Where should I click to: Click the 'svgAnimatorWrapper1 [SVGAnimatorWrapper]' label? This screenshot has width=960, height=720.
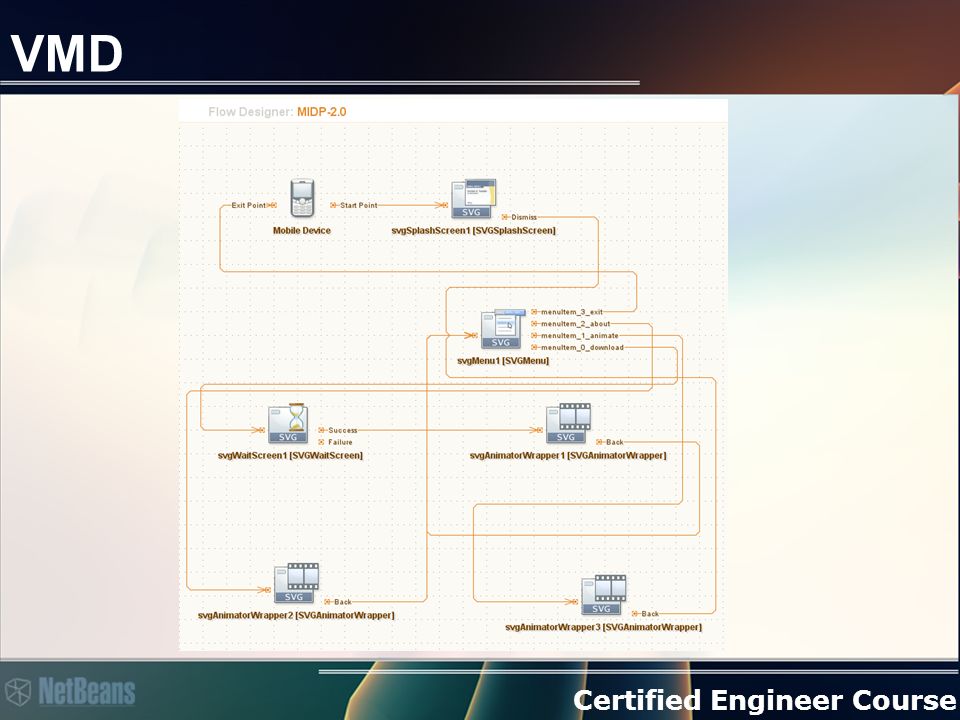tap(568, 456)
